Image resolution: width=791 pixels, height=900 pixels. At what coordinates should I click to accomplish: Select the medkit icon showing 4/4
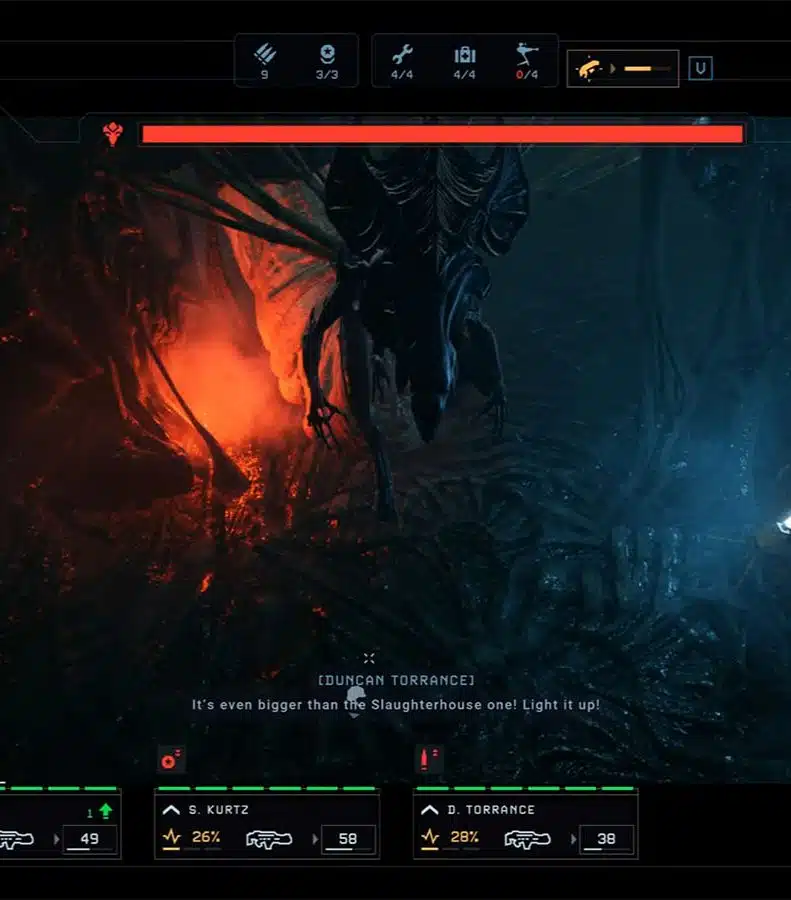pos(464,55)
